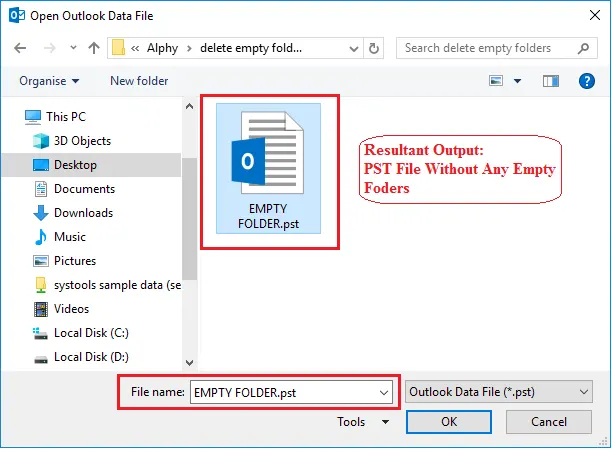Viewport: 612px width, 449px height.
Task: Open Help via the blue question icon
Action: (586, 81)
